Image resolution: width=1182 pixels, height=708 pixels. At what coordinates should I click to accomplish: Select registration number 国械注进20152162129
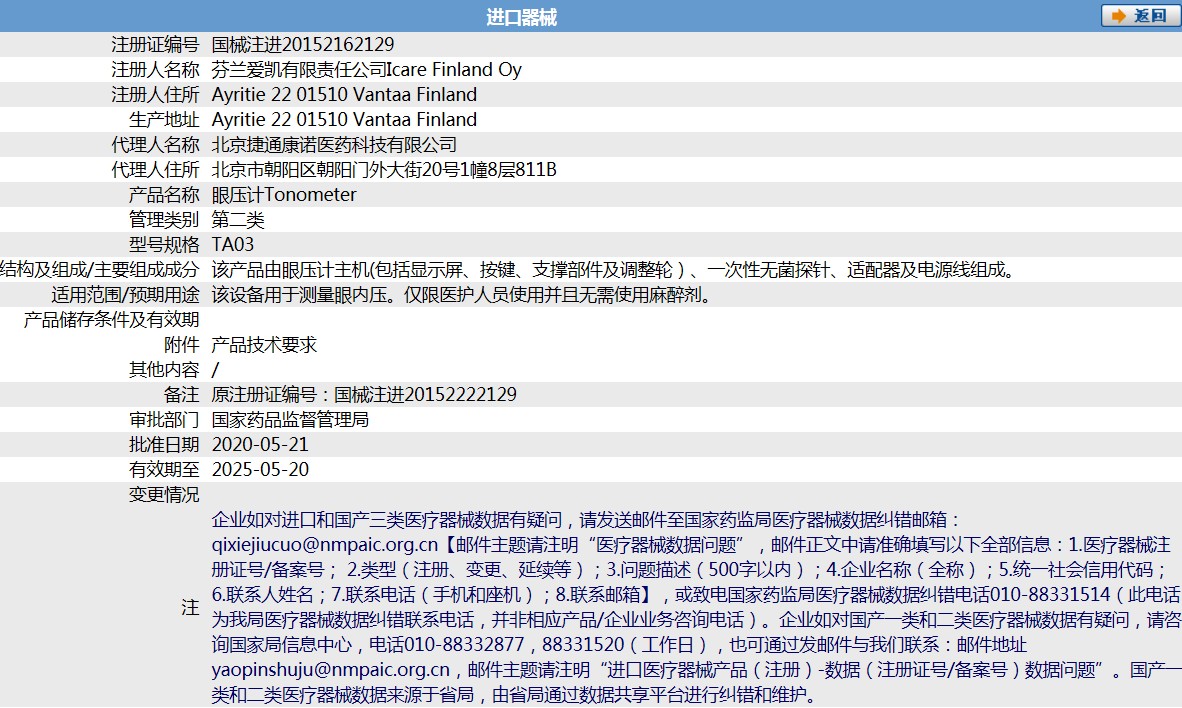pyautogui.click(x=303, y=44)
